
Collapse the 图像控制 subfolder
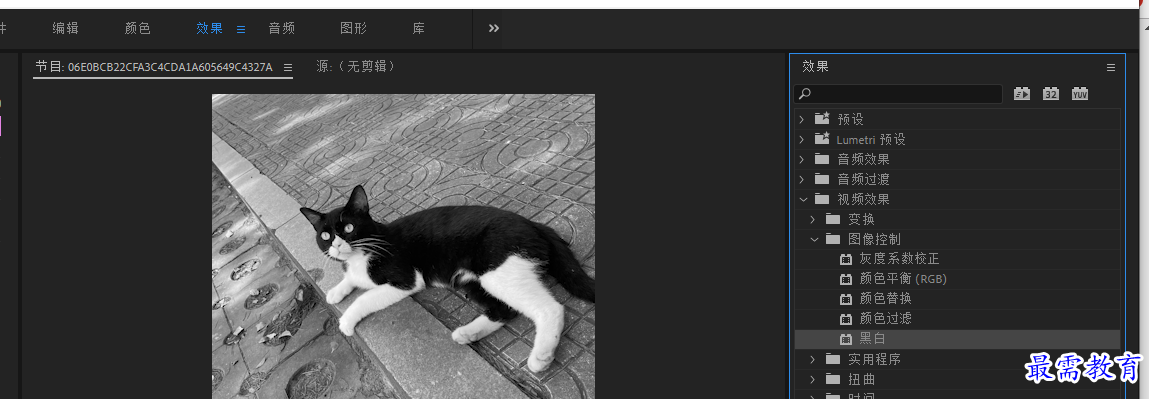click(x=813, y=239)
